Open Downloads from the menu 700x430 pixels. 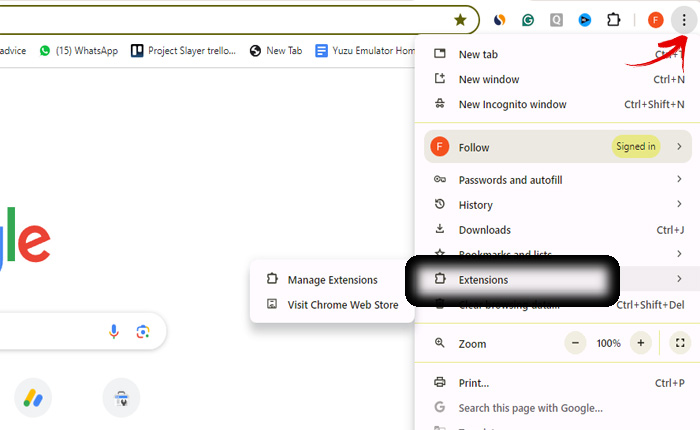(557, 230)
